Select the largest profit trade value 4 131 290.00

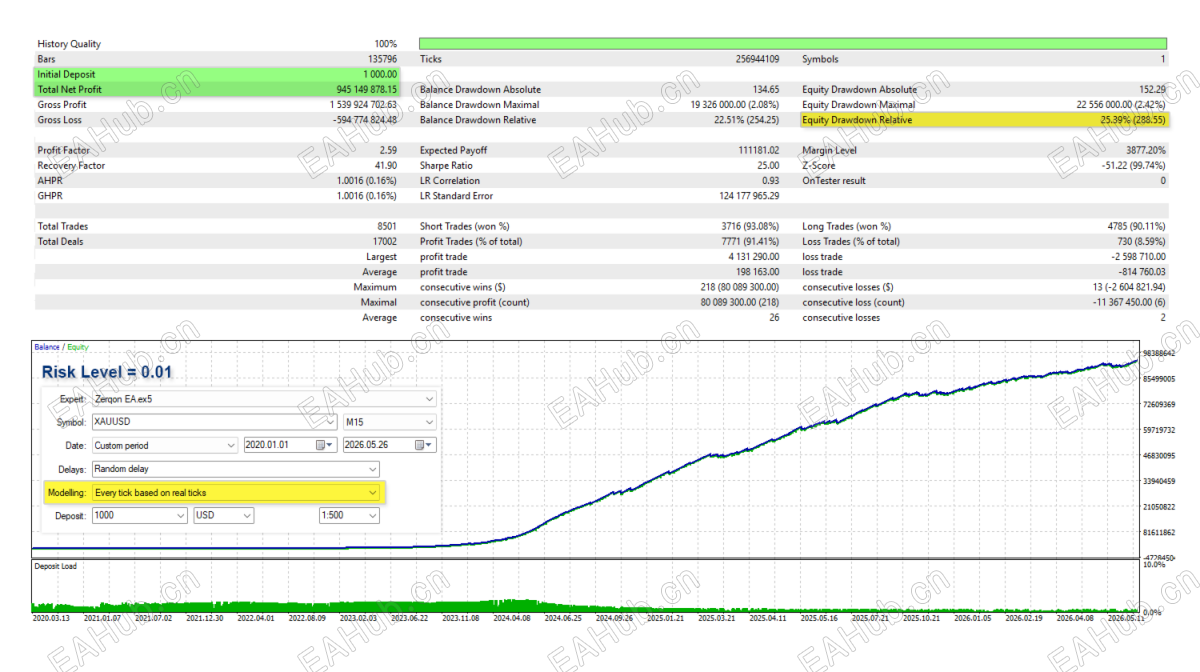752,257
